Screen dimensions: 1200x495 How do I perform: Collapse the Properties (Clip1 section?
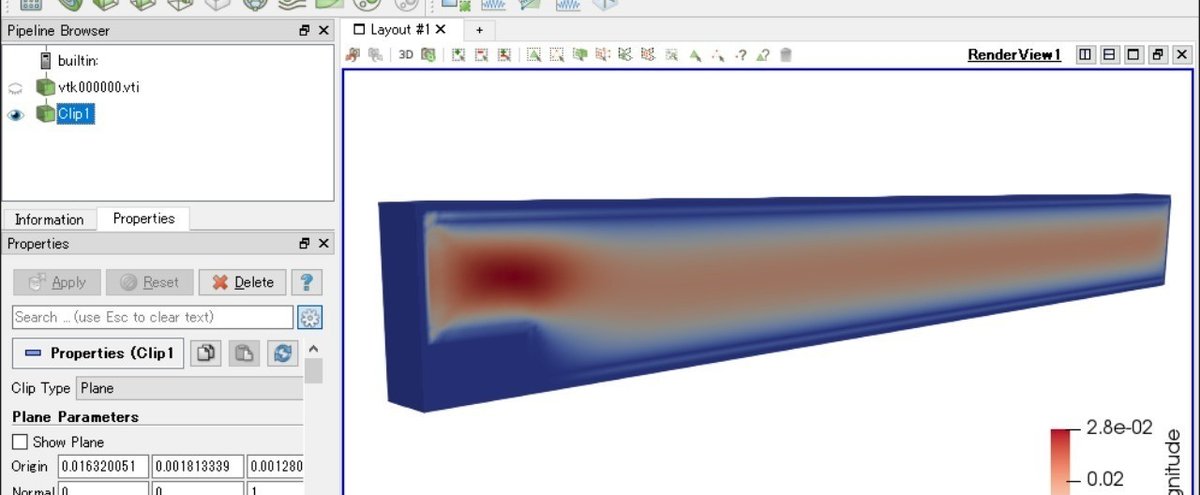[x=98, y=353]
